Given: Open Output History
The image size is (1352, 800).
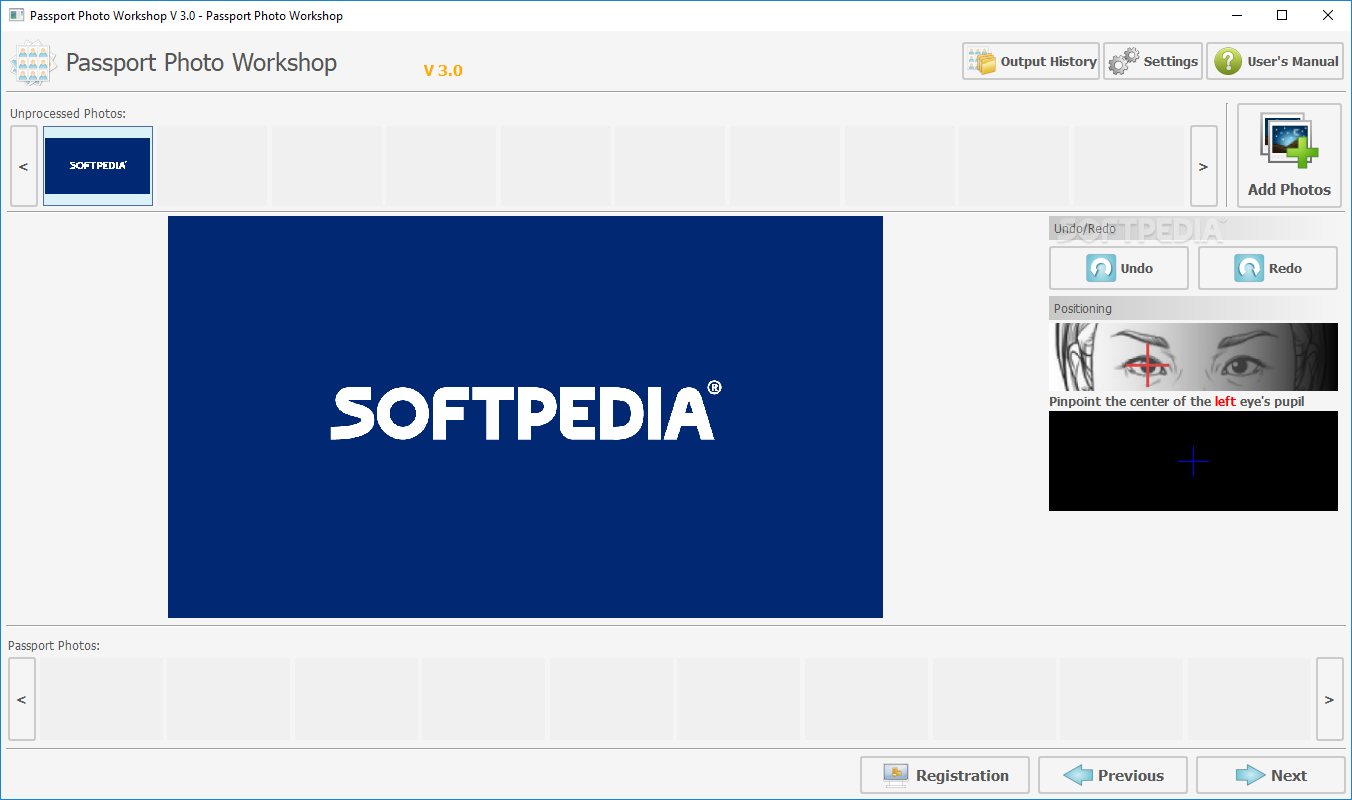Looking at the screenshot, I should tap(1031, 61).
